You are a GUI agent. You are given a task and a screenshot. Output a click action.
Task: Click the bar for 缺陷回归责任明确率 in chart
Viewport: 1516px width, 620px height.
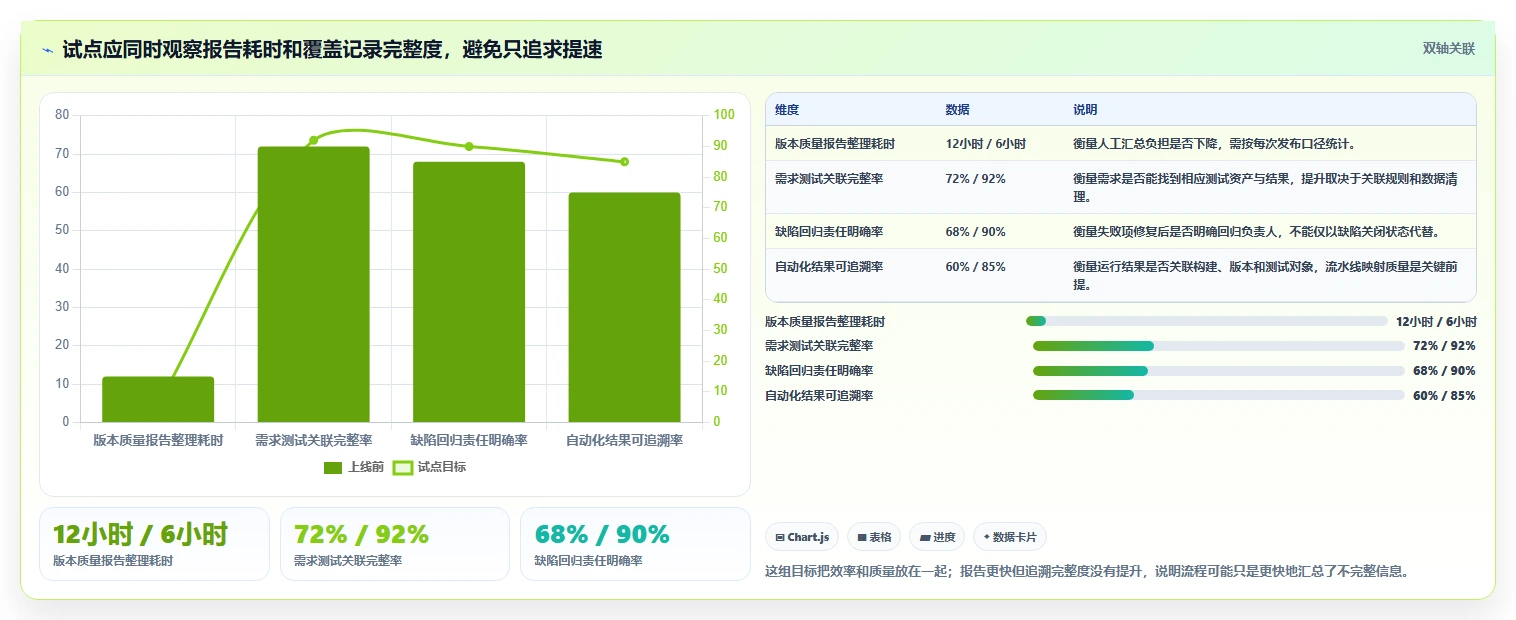(x=469, y=292)
